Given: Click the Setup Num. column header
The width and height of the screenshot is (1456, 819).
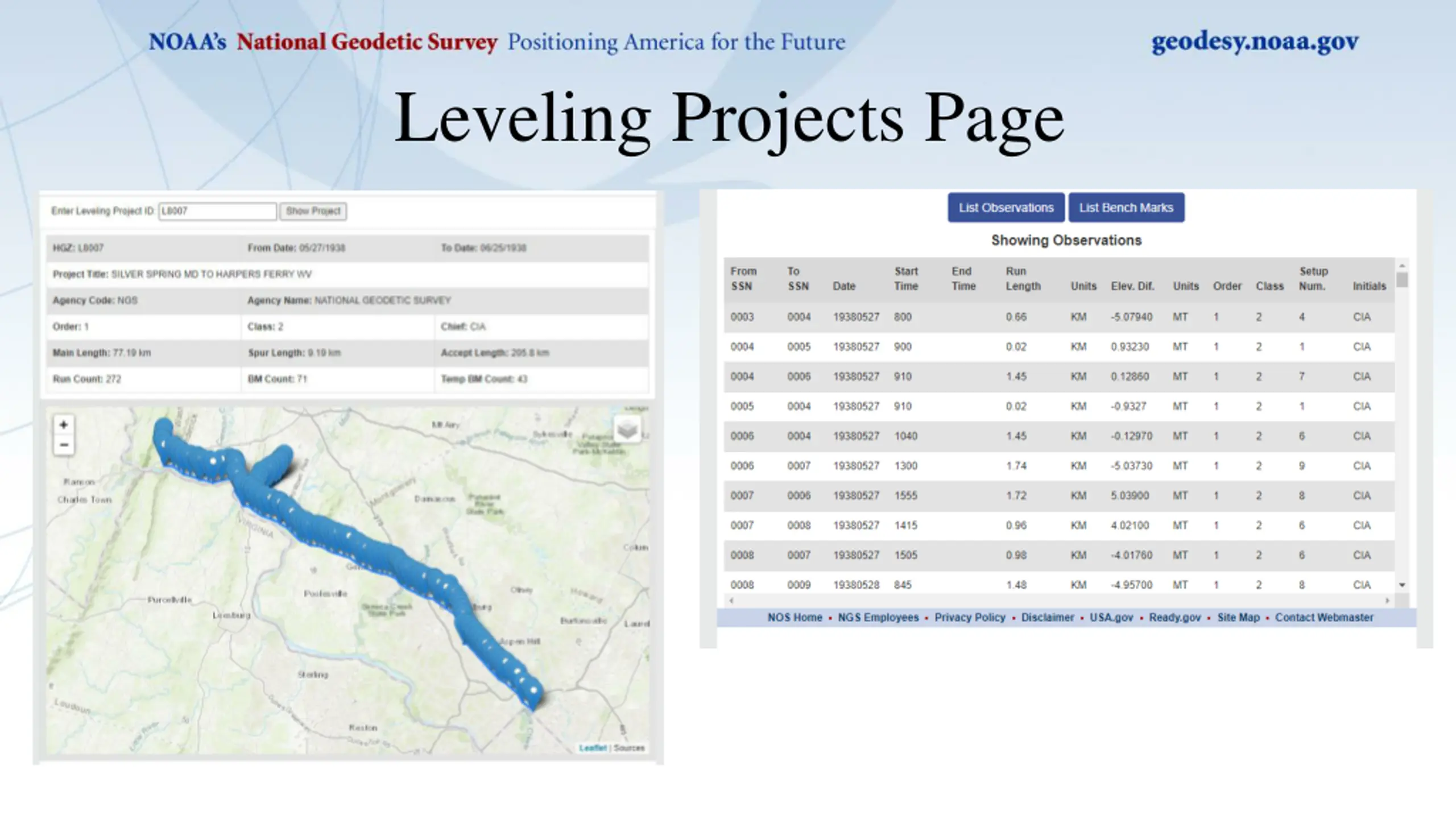Looking at the screenshot, I should [1313, 279].
